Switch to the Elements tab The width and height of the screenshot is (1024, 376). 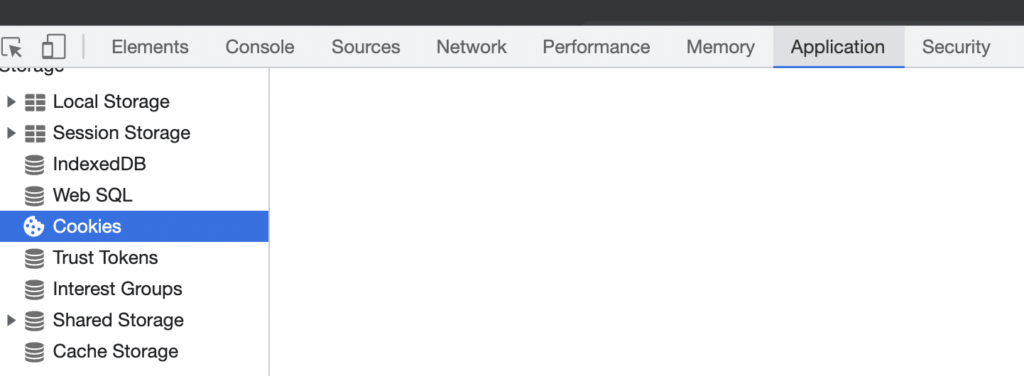click(150, 47)
